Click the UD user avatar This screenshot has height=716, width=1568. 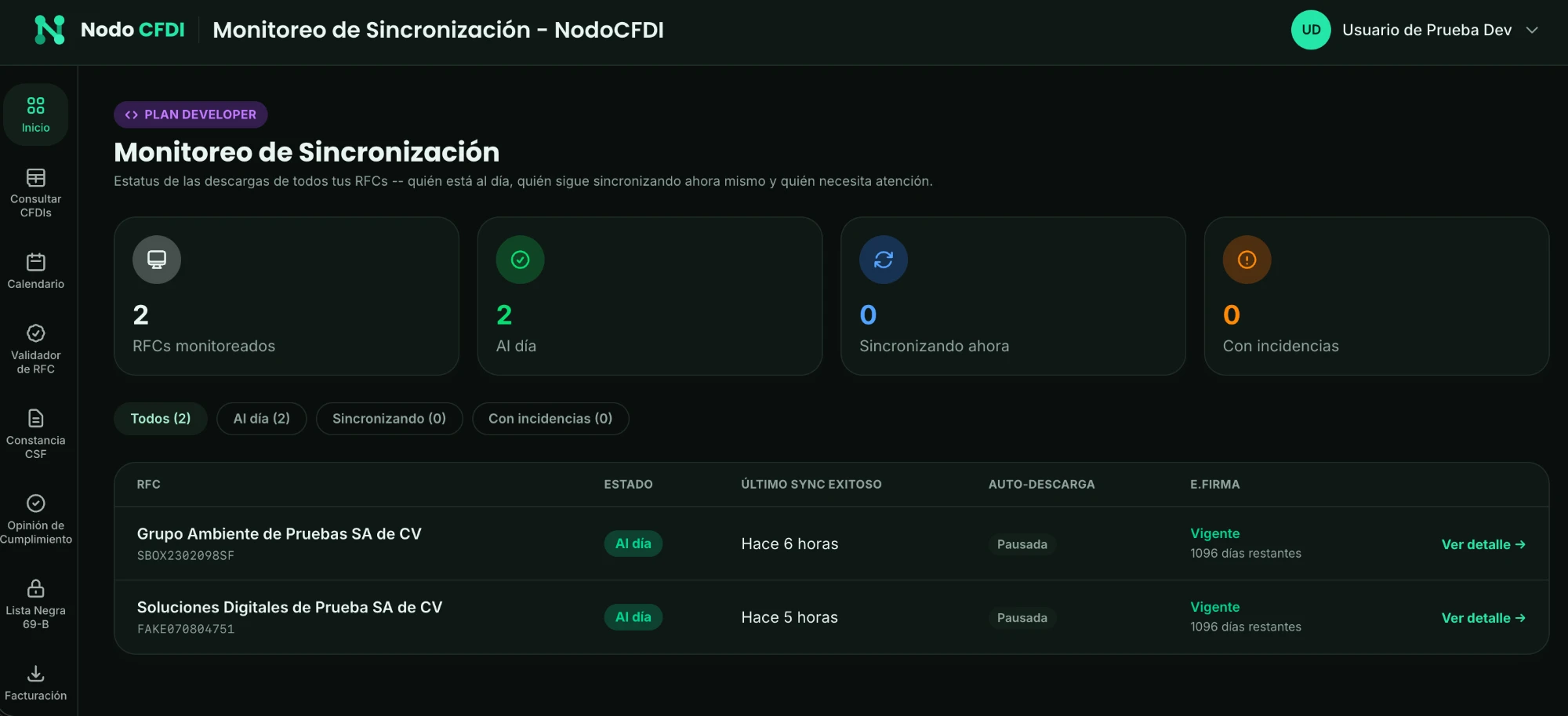click(x=1311, y=30)
